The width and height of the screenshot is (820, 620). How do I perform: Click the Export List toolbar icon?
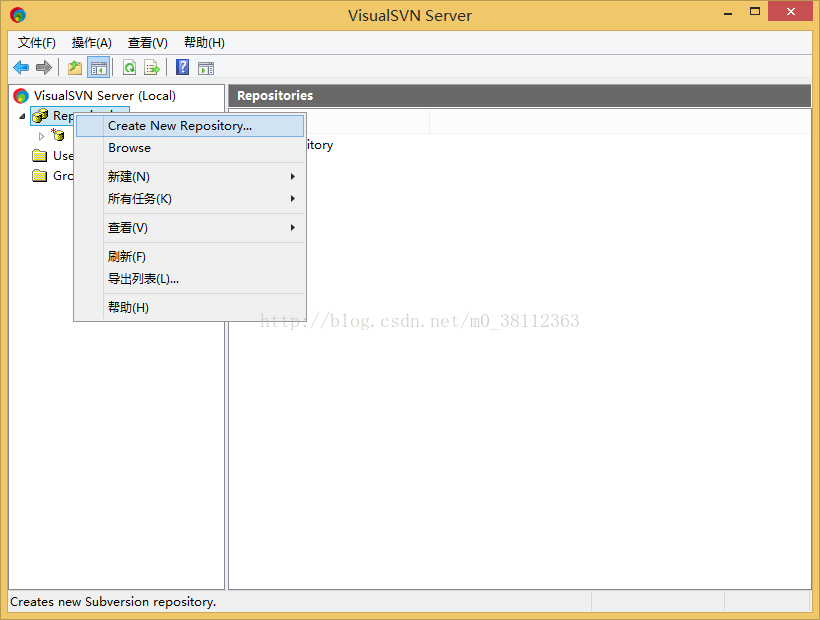coord(152,67)
